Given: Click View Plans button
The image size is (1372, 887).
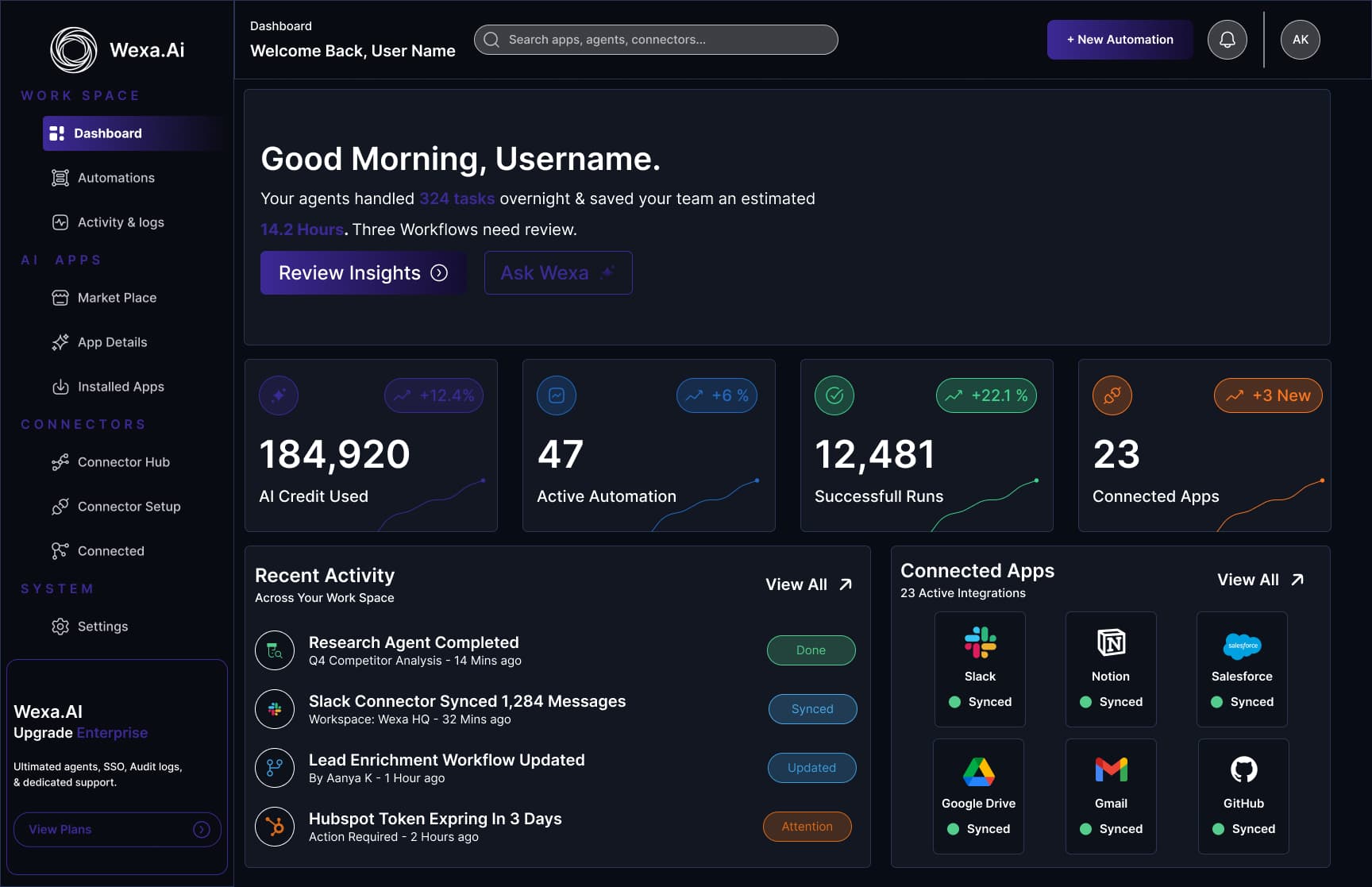Looking at the screenshot, I should click(x=117, y=830).
